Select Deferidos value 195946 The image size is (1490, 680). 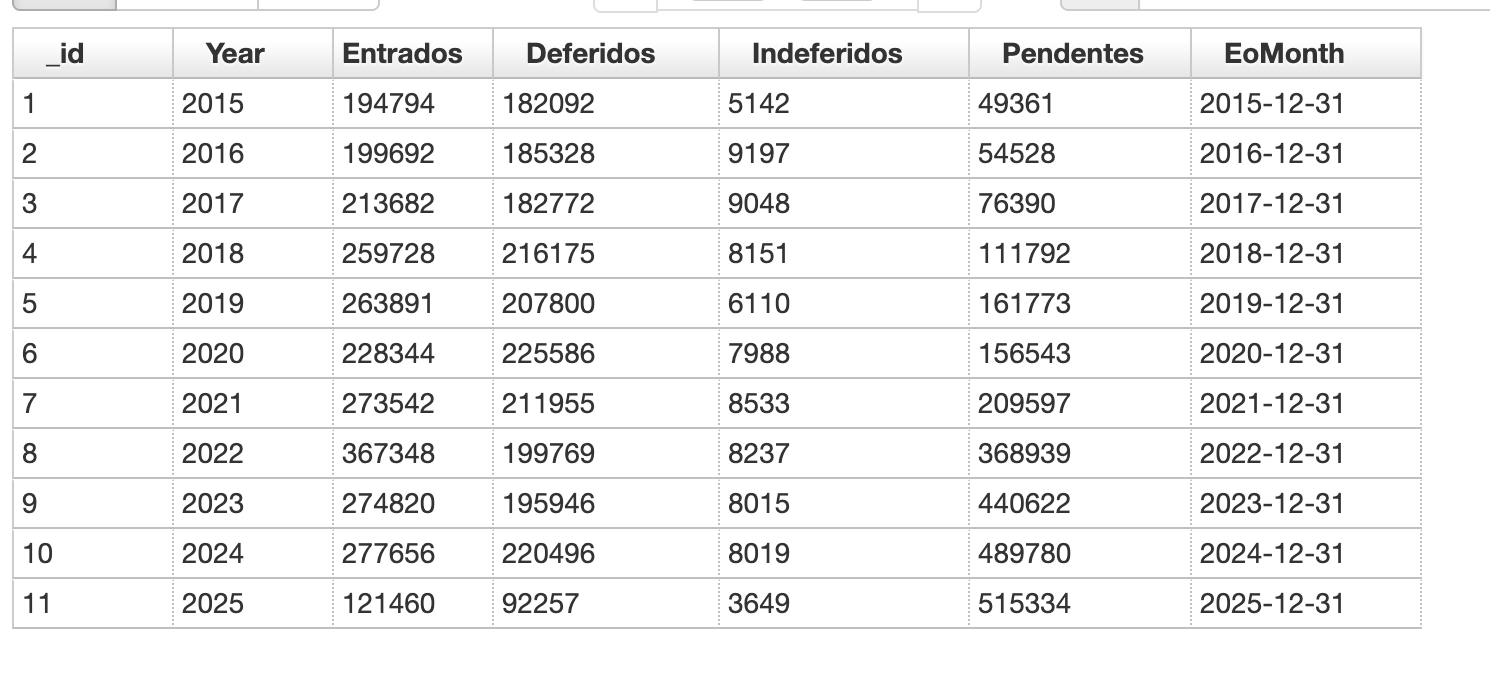click(x=548, y=504)
